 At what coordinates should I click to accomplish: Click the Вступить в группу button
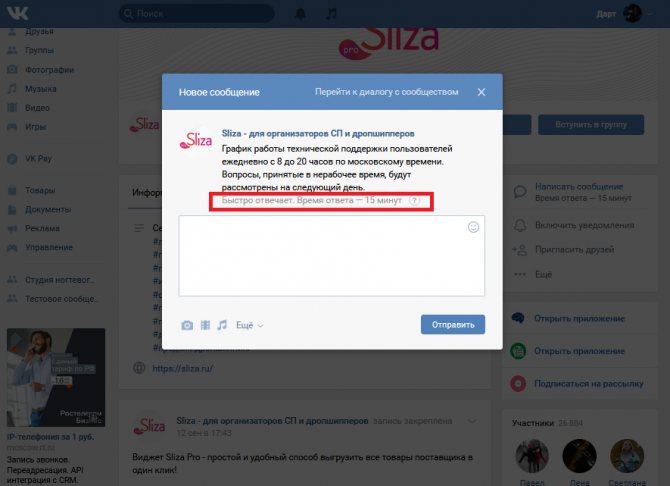tap(591, 124)
